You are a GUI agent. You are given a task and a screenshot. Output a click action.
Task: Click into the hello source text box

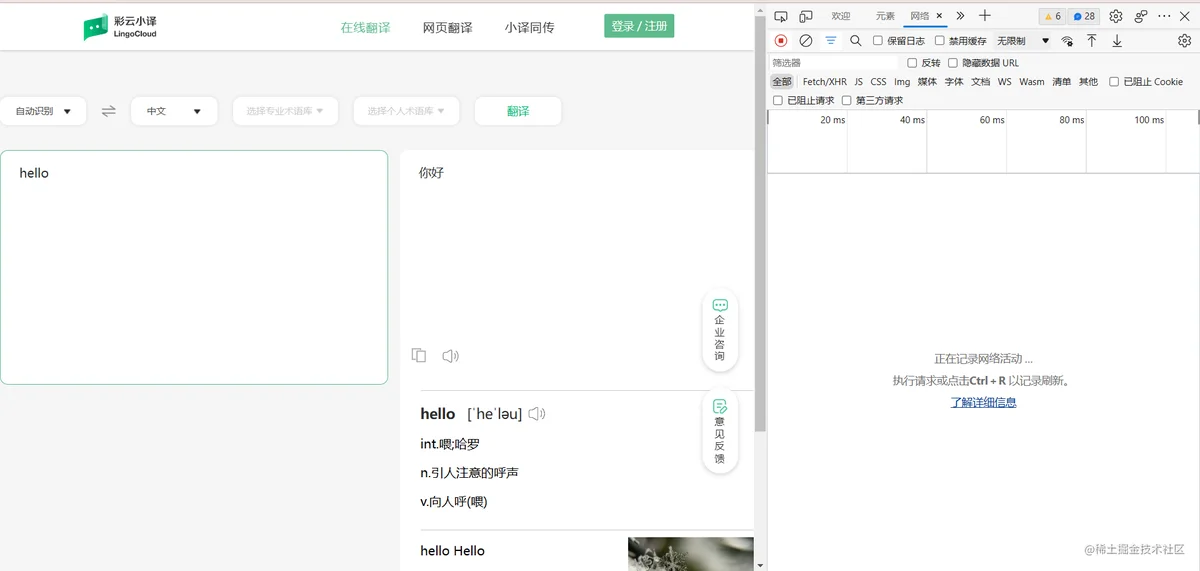click(x=194, y=267)
